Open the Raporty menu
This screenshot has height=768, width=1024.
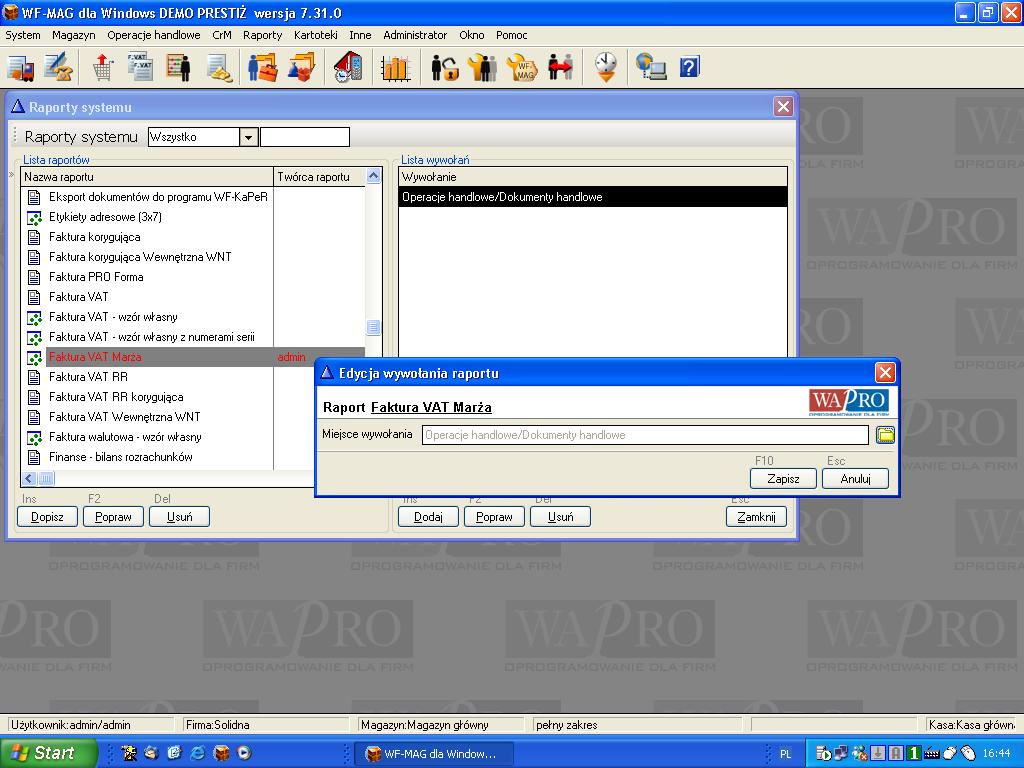click(262, 35)
